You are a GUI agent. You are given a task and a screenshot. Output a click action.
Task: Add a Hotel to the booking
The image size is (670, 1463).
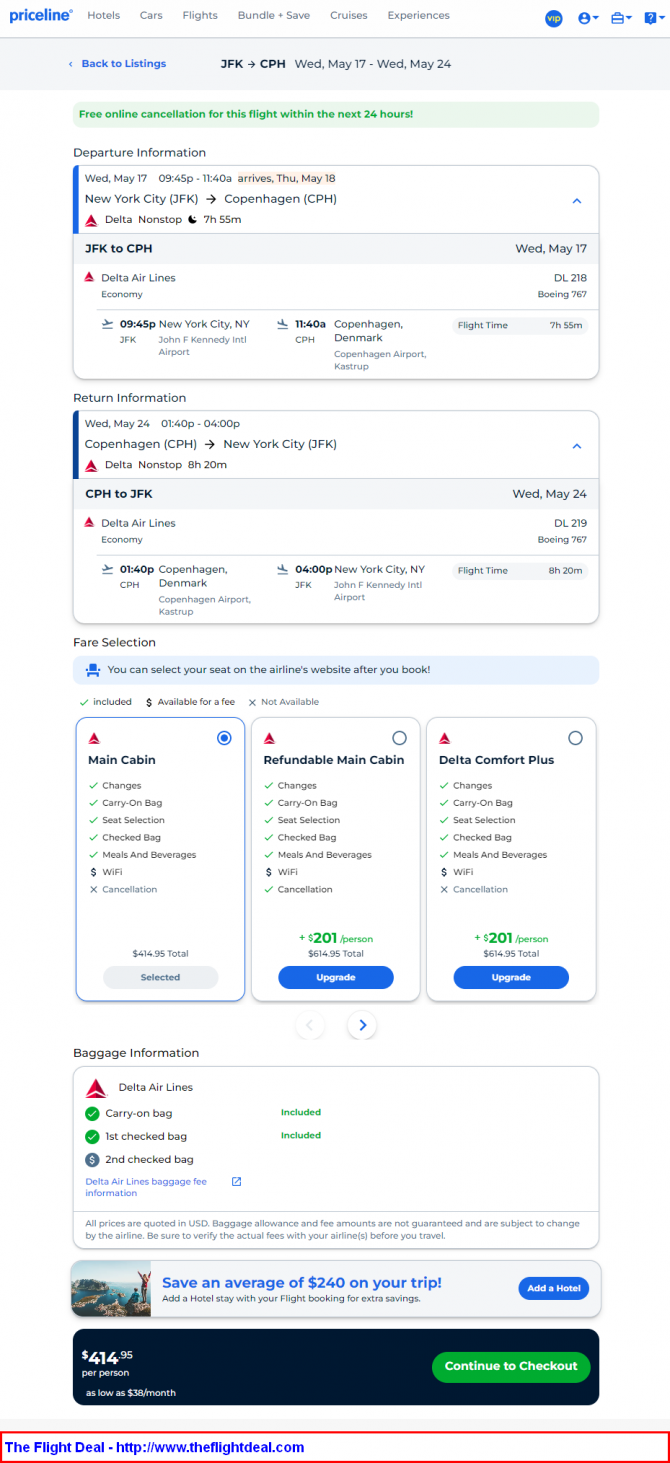(553, 1288)
